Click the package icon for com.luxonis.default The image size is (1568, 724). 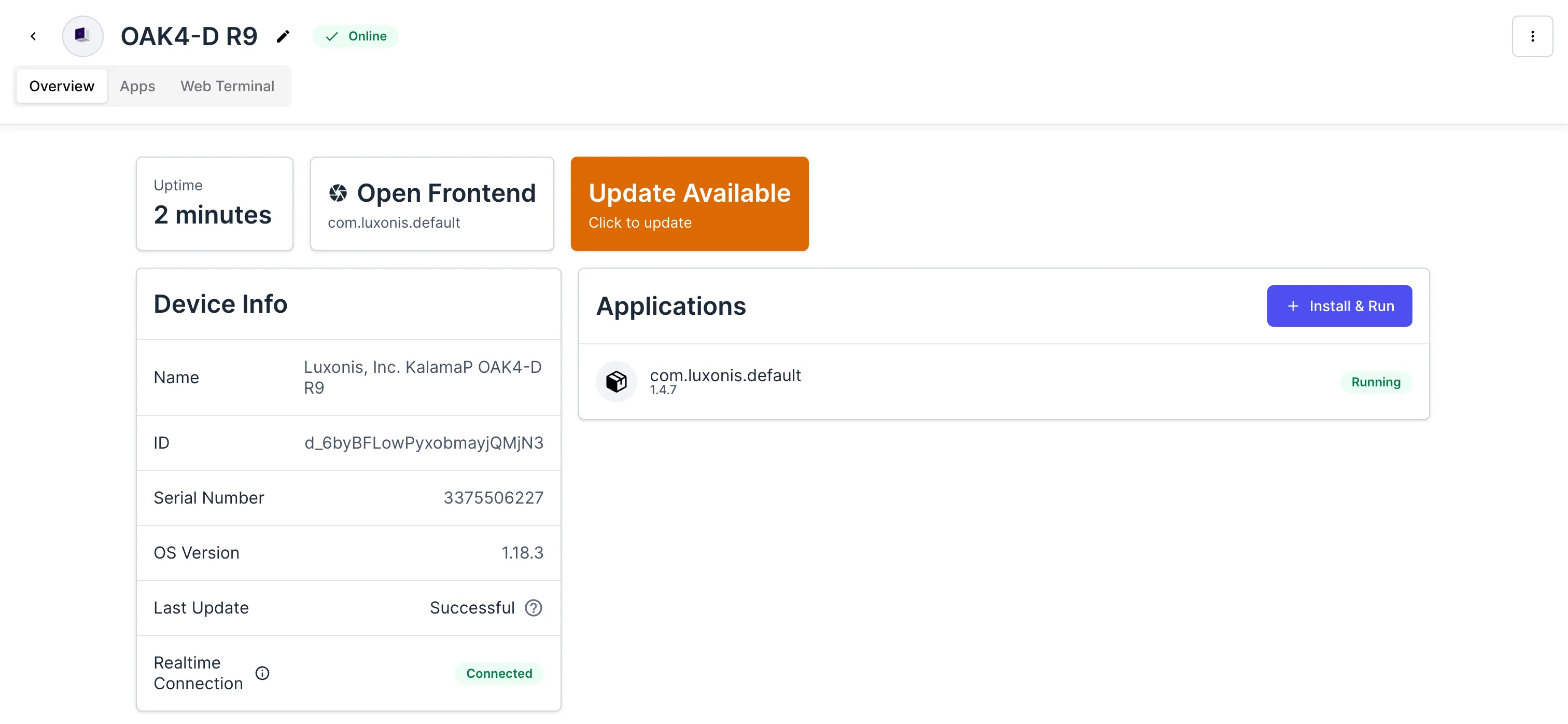(616, 382)
